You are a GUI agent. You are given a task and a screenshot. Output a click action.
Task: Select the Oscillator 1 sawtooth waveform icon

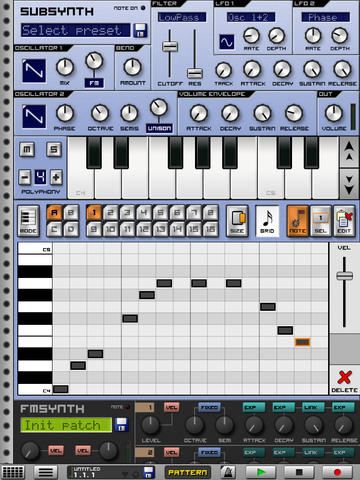tap(34, 71)
